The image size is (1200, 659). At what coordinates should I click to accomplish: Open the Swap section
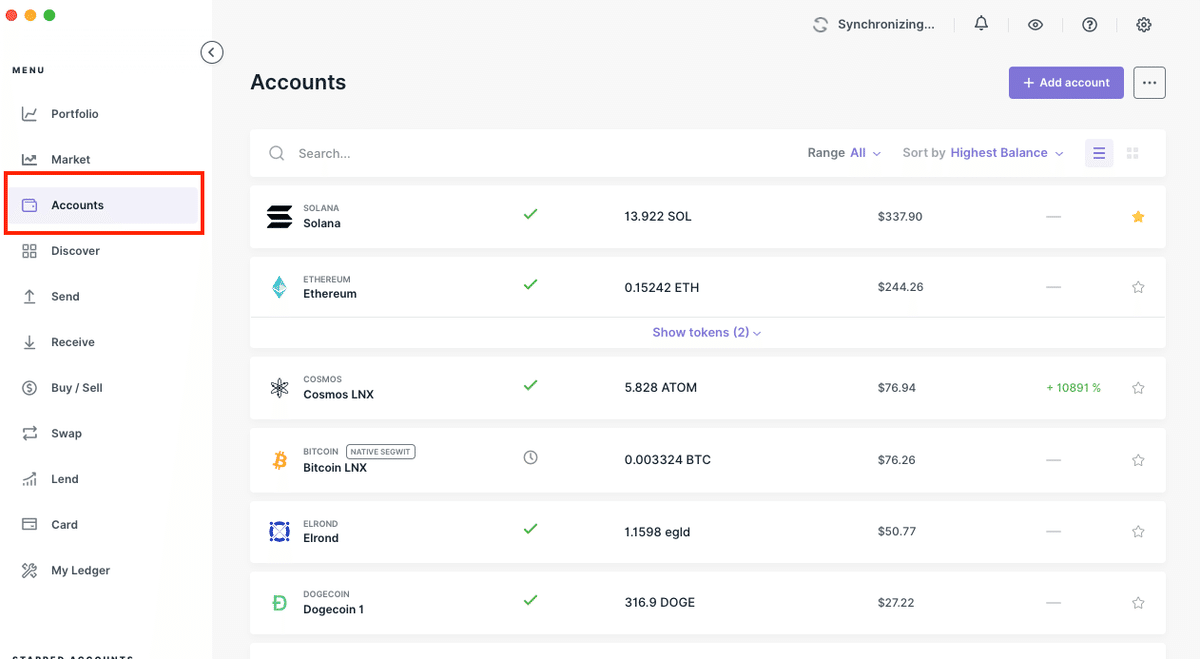(x=66, y=433)
